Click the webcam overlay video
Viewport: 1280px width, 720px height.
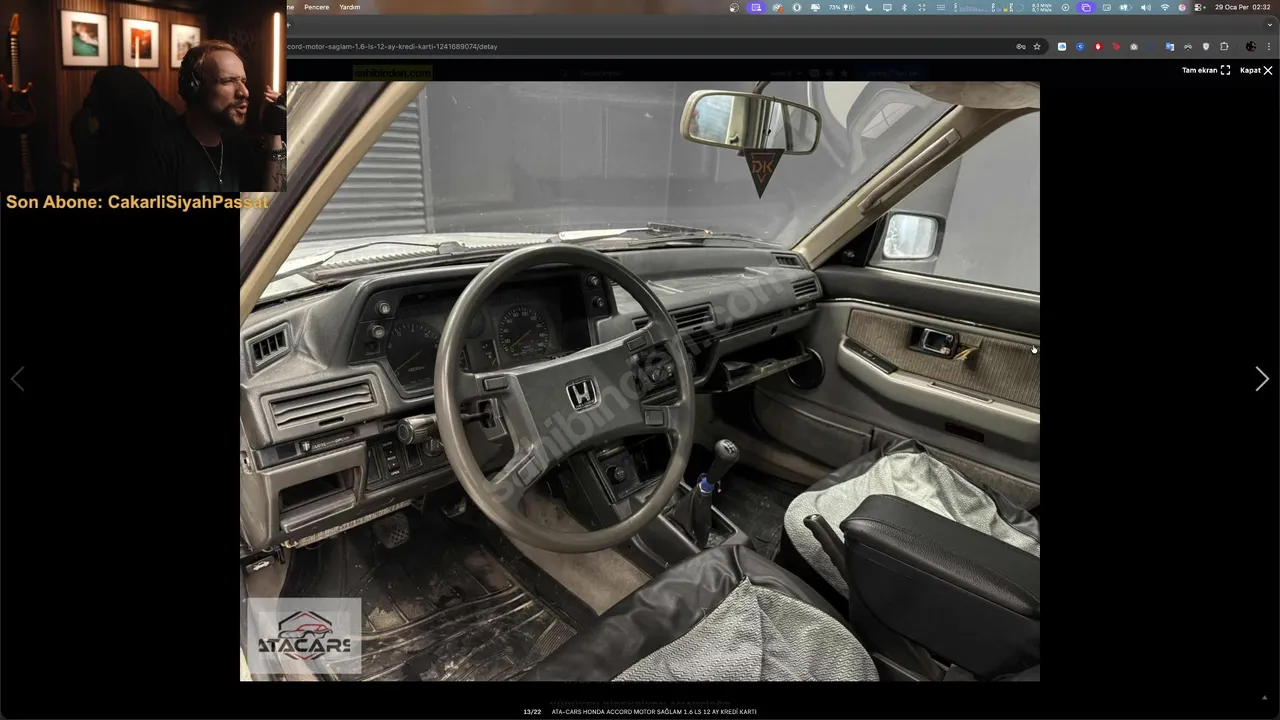coord(143,96)
